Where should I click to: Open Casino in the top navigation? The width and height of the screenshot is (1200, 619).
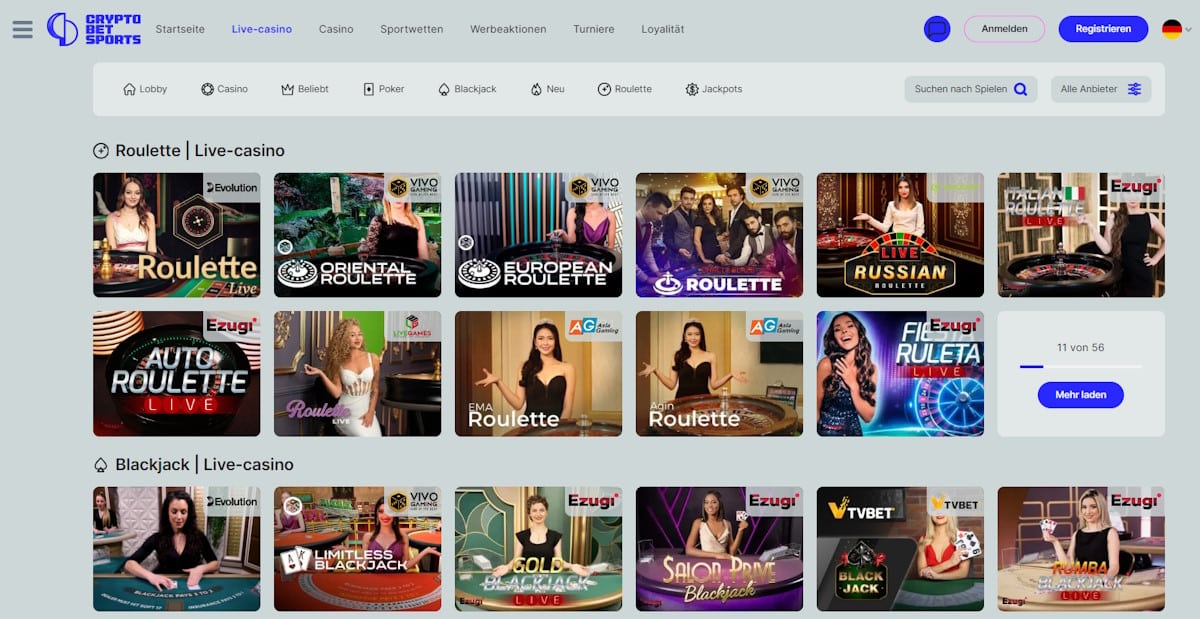336,29
